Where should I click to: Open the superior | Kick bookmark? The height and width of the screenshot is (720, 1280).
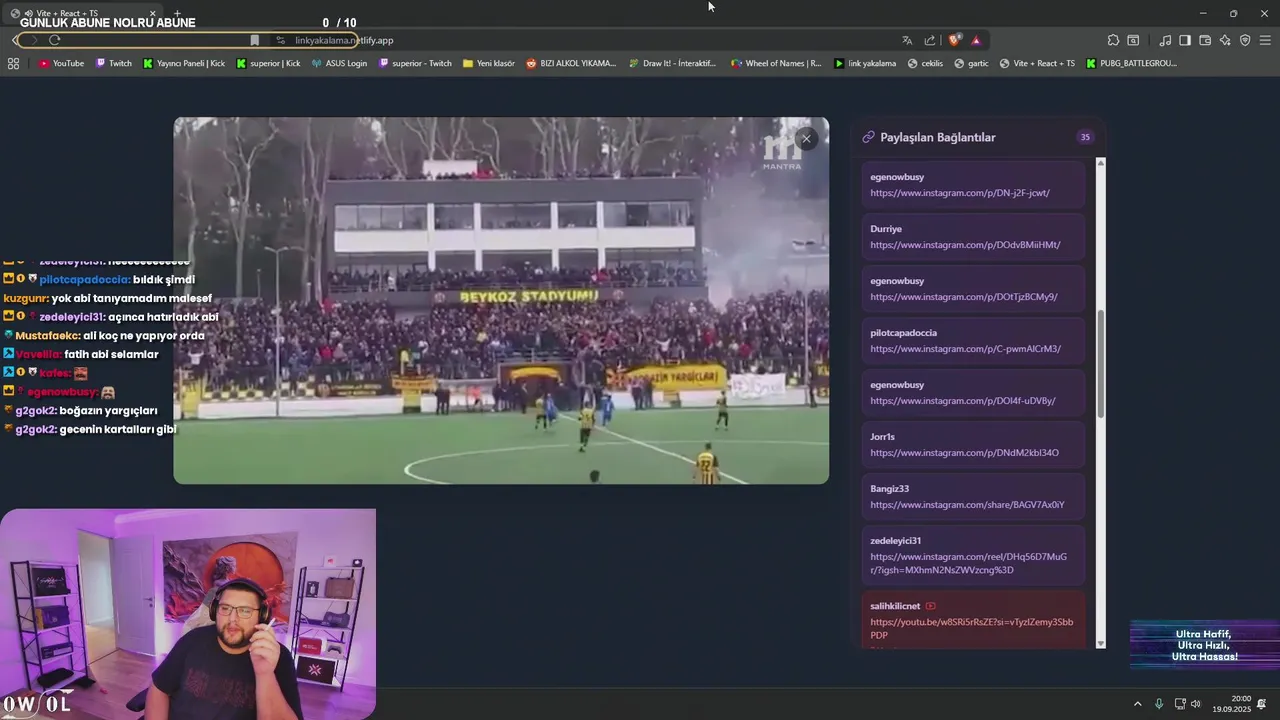(268, 63)
